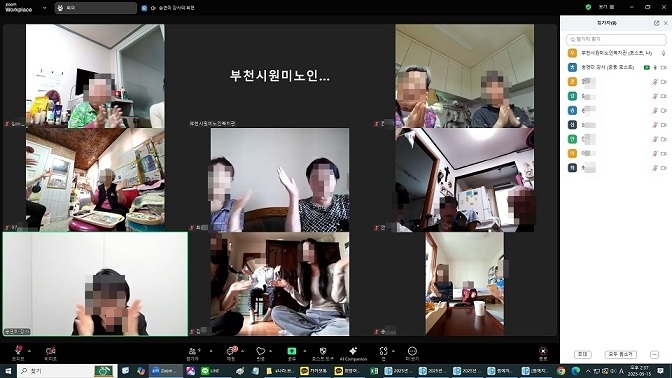Viewport: 672px width, 378px height.
Task: Expand the caret next to Chat
Action: pyautogui.click(x=243, y=351)
